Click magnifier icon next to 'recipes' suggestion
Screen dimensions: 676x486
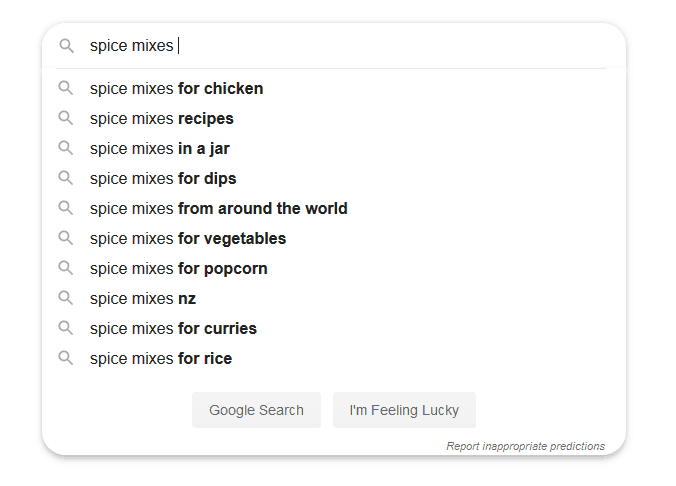(x=66, y=118)
